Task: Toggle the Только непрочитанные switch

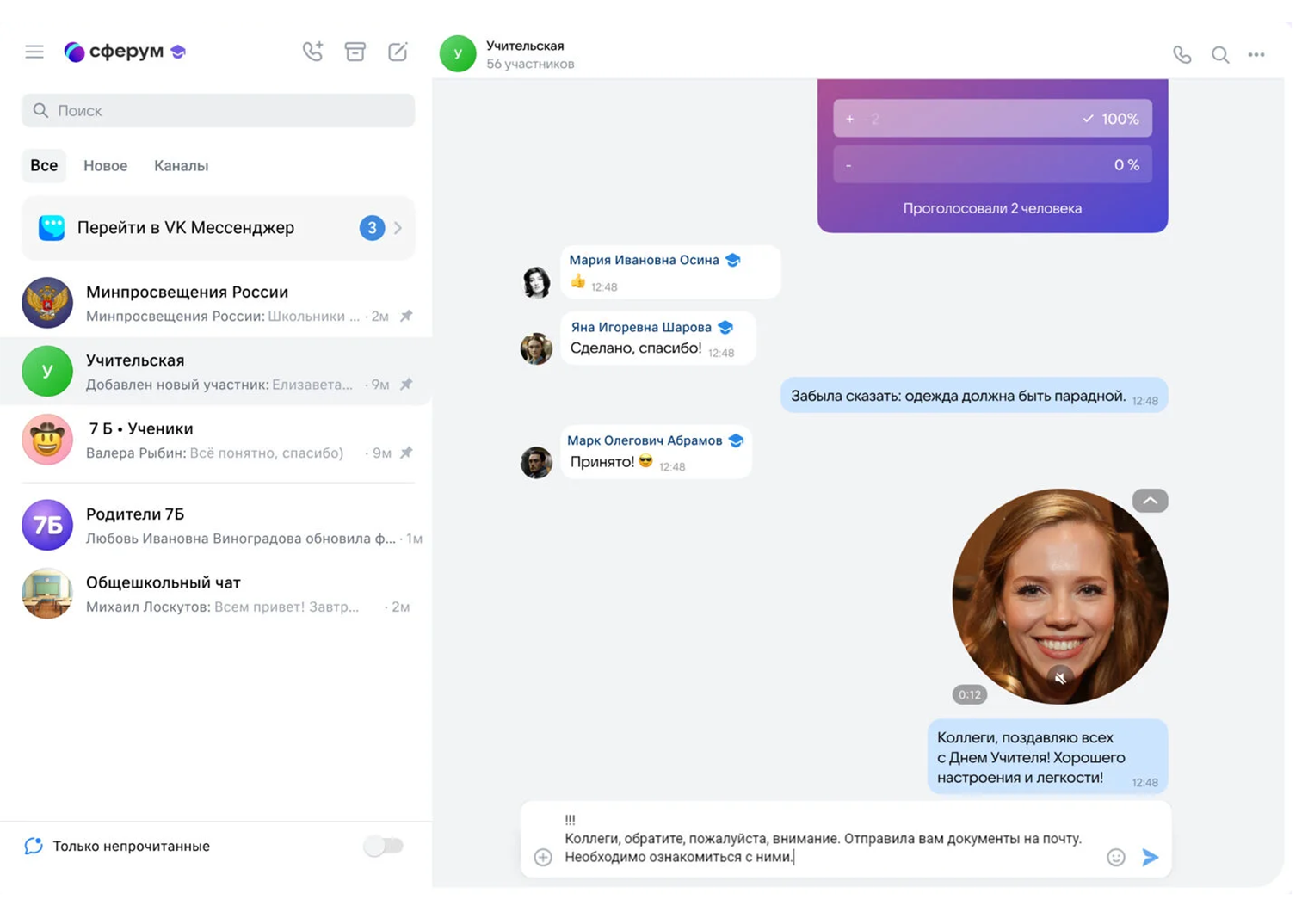Action: pyautogui.click(x=383, y=846)
